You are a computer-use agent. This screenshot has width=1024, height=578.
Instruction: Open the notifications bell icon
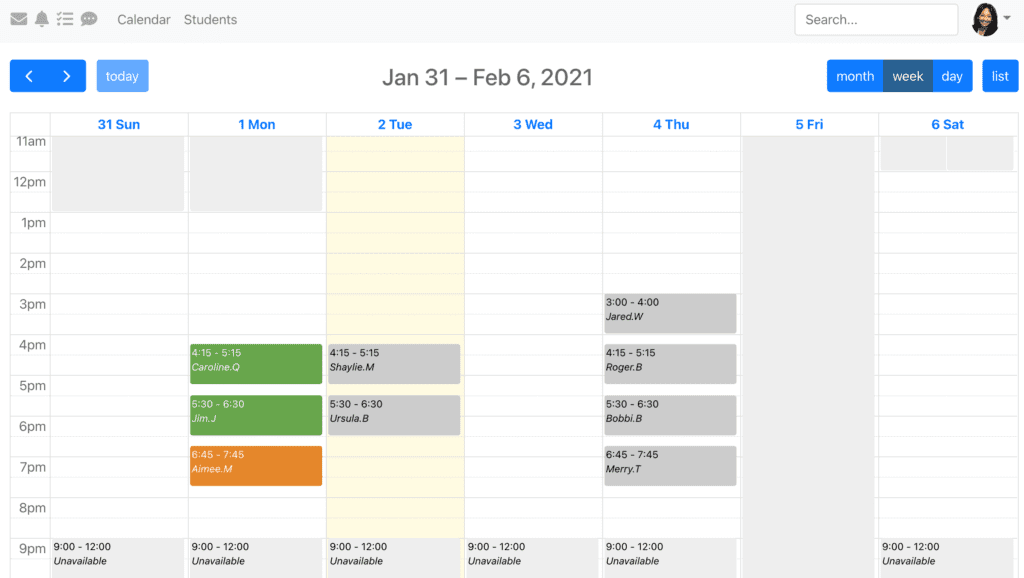click(x=42, y=19)
